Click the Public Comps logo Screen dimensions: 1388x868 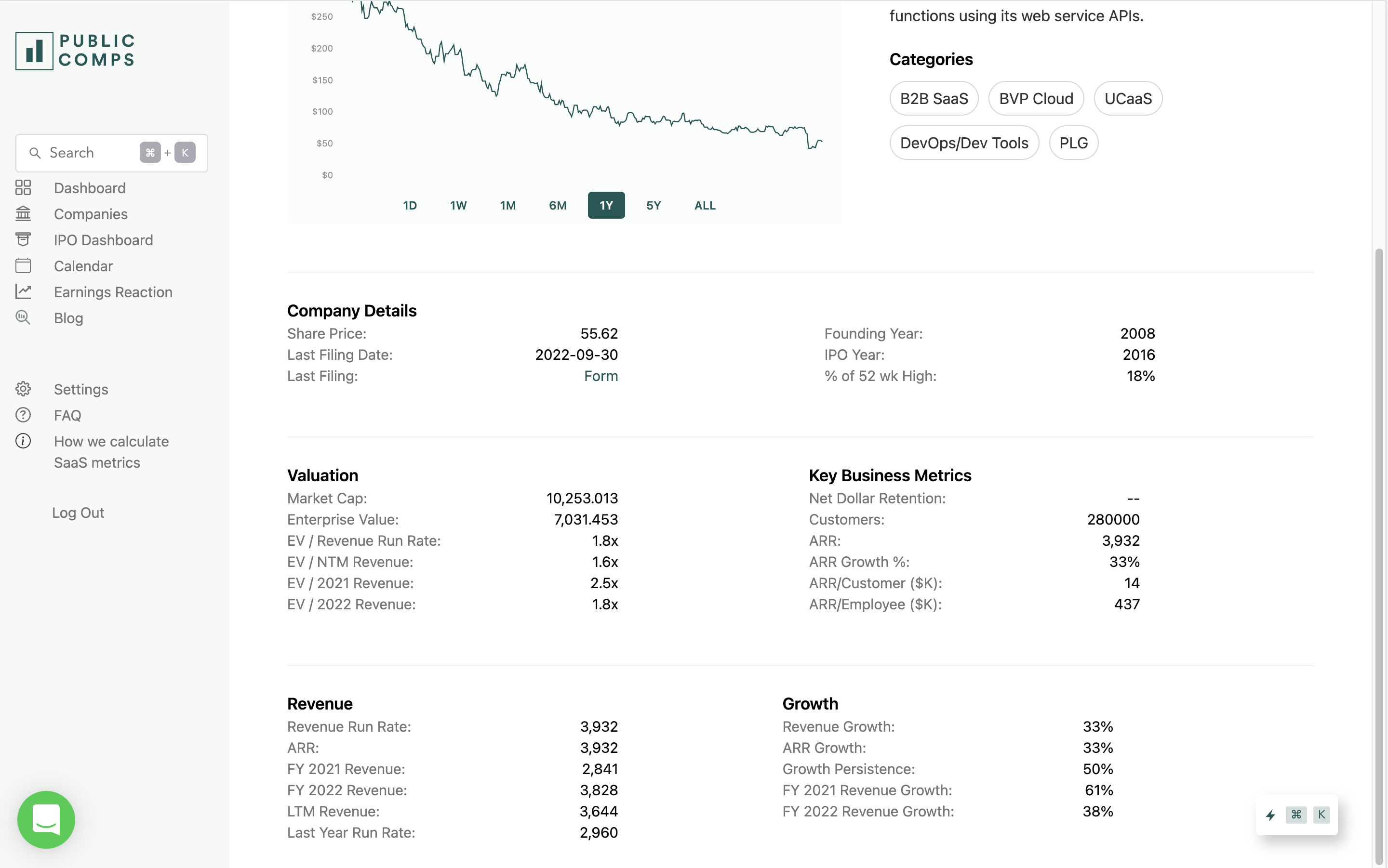click(75, 51)
